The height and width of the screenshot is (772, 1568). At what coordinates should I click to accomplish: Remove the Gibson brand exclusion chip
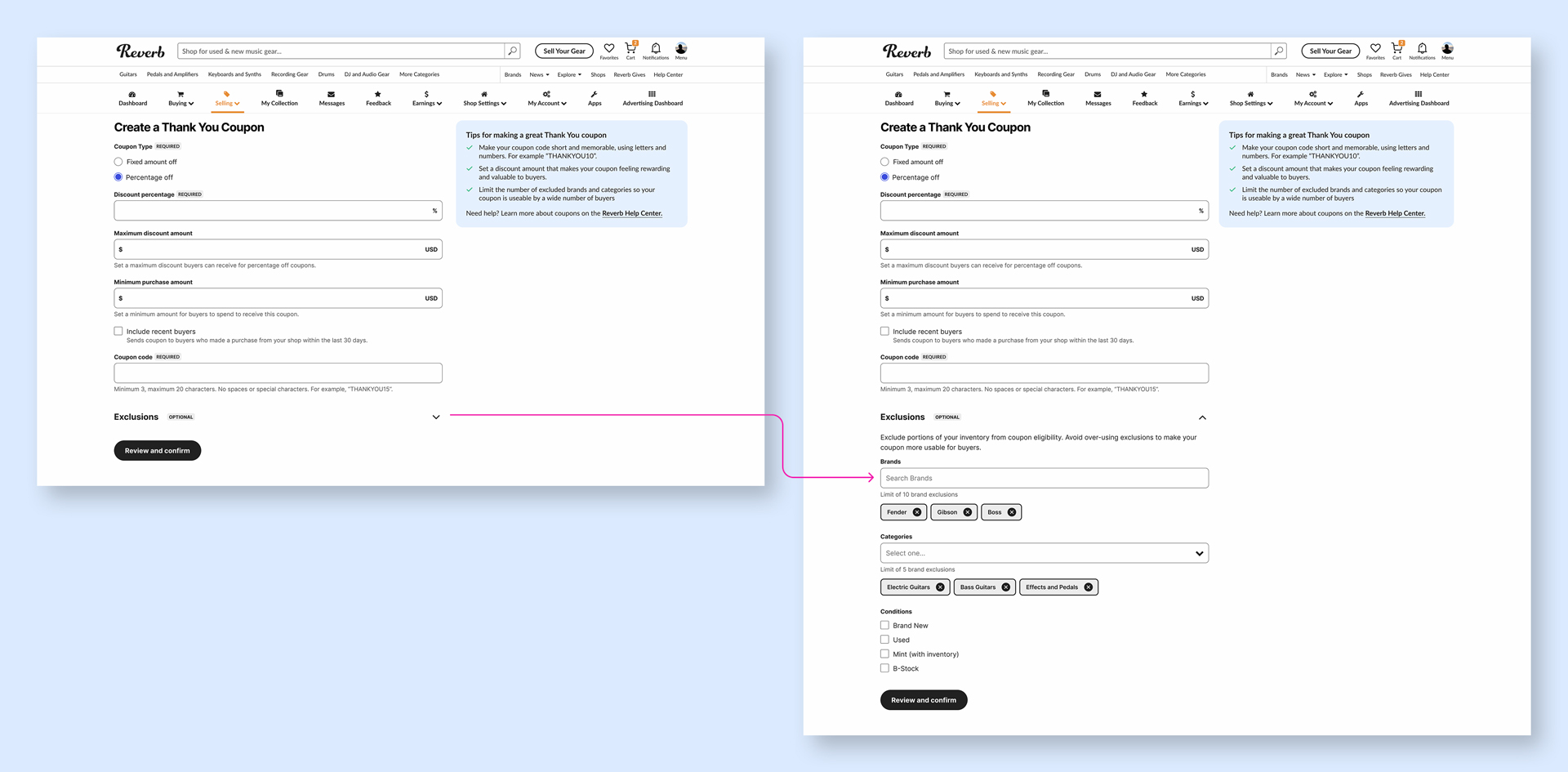tap(967, 512)
